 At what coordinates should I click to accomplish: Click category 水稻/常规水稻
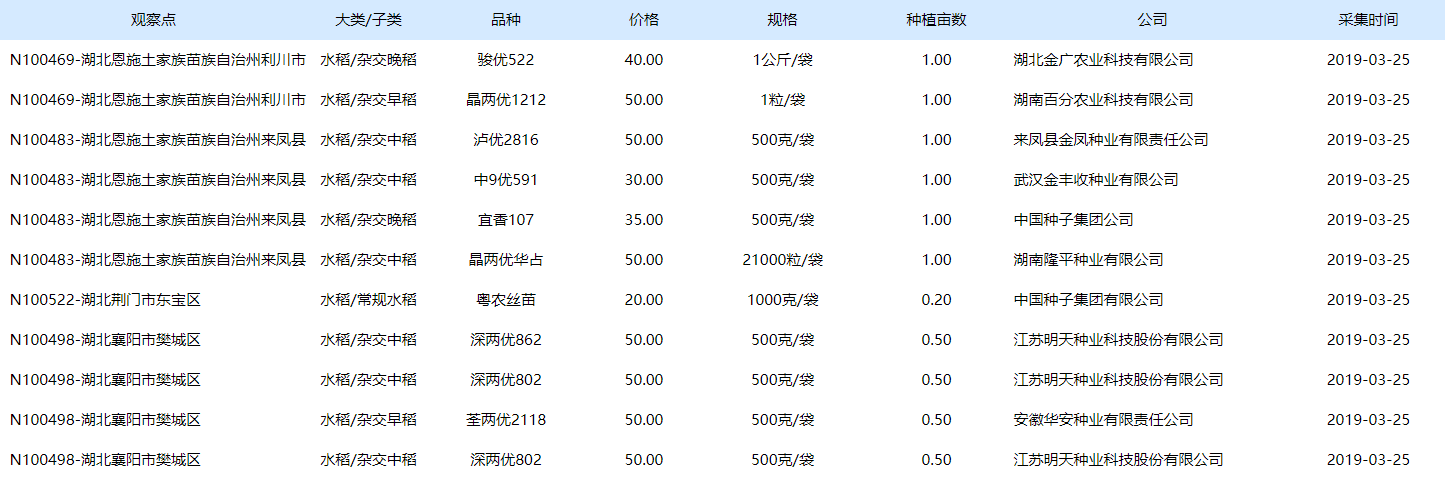(x=368, y=300)
